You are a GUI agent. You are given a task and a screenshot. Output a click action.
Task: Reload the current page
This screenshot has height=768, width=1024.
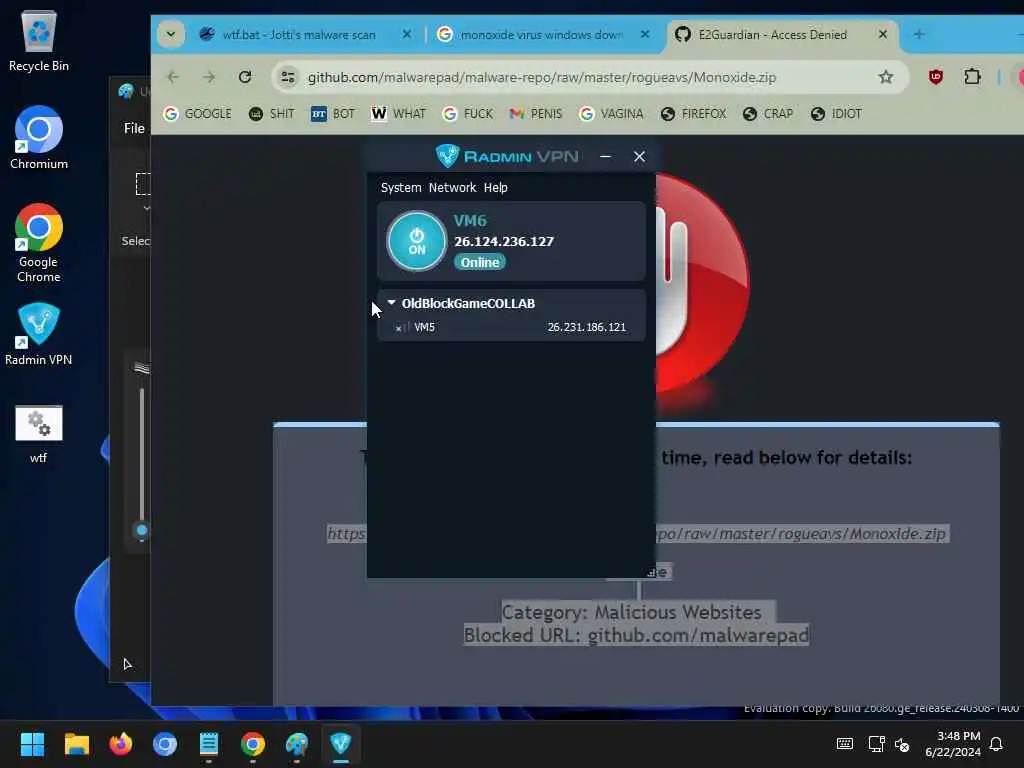(245, 77)
